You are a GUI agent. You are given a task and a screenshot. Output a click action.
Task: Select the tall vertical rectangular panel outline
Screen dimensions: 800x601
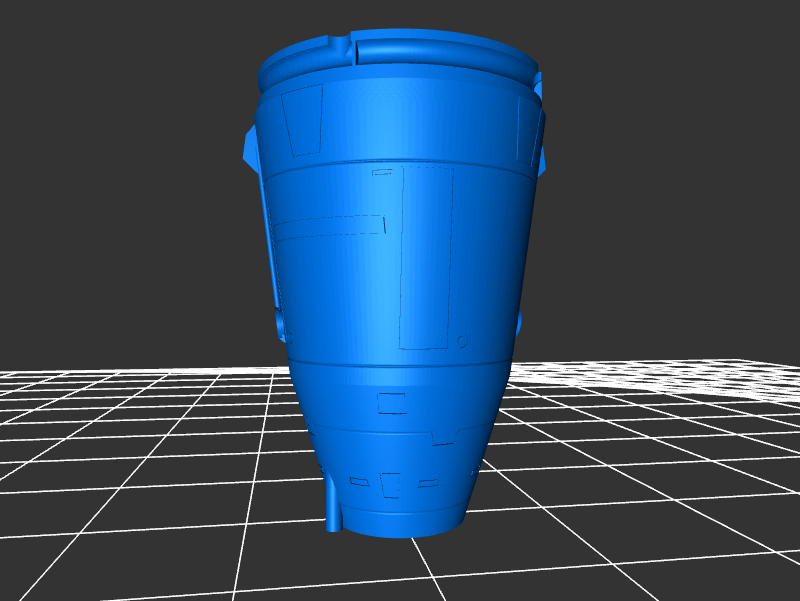tap(427, 258)
